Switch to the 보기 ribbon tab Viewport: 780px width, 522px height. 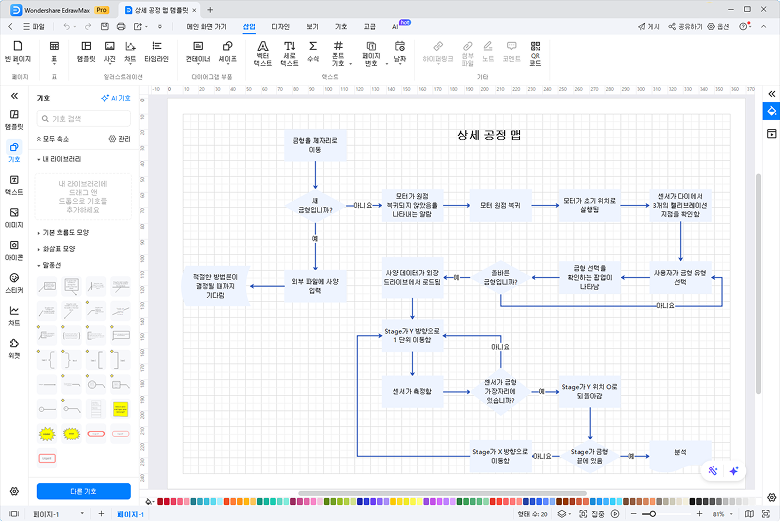[312, 26]
